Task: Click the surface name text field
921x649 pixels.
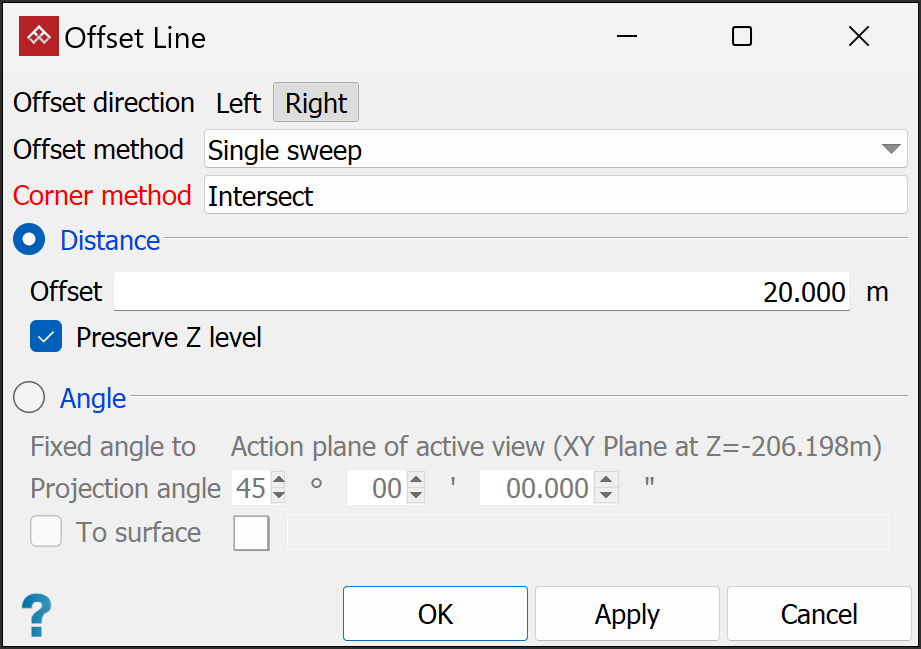Action: pos(588,532)
